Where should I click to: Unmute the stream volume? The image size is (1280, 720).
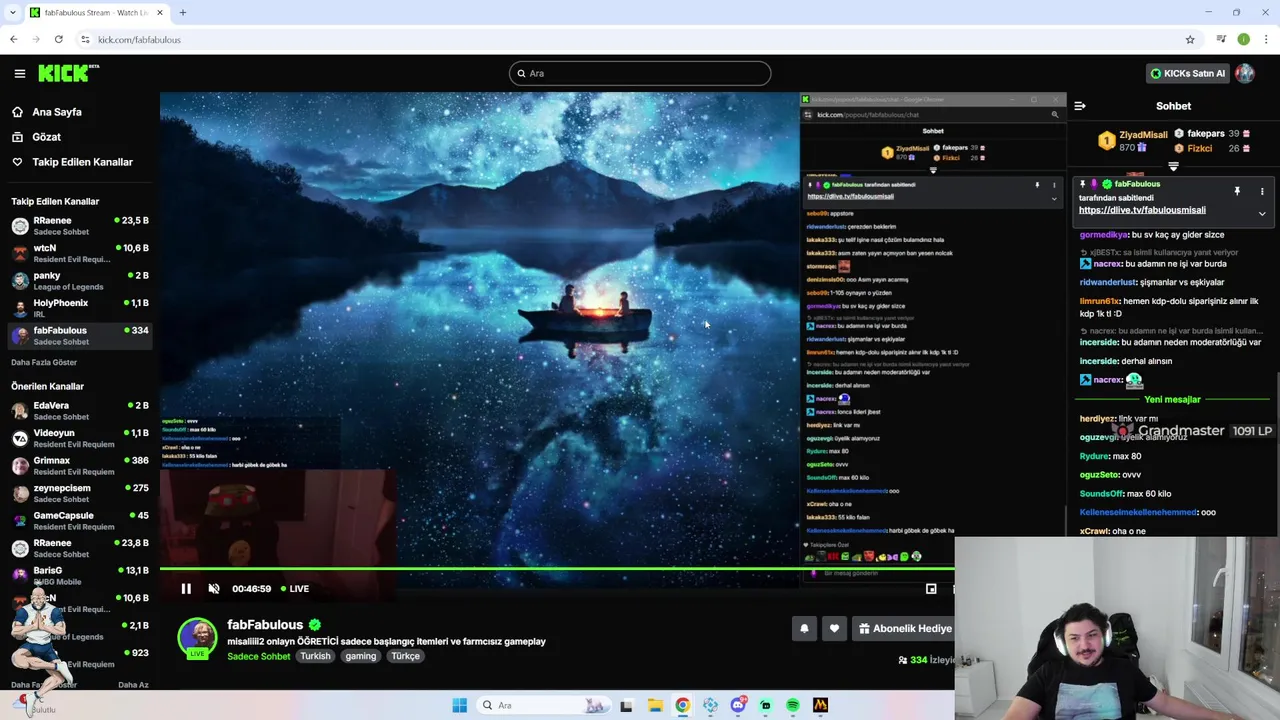click(213, 589)
